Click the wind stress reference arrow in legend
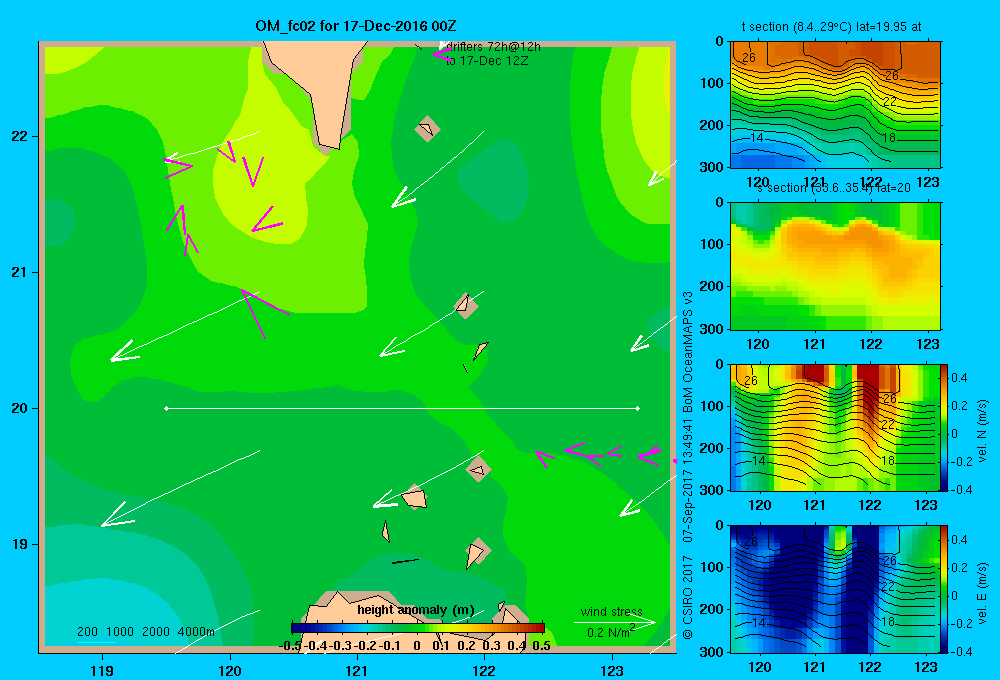The width and height of the screenshot is (1000, 680). coord(615,621)
